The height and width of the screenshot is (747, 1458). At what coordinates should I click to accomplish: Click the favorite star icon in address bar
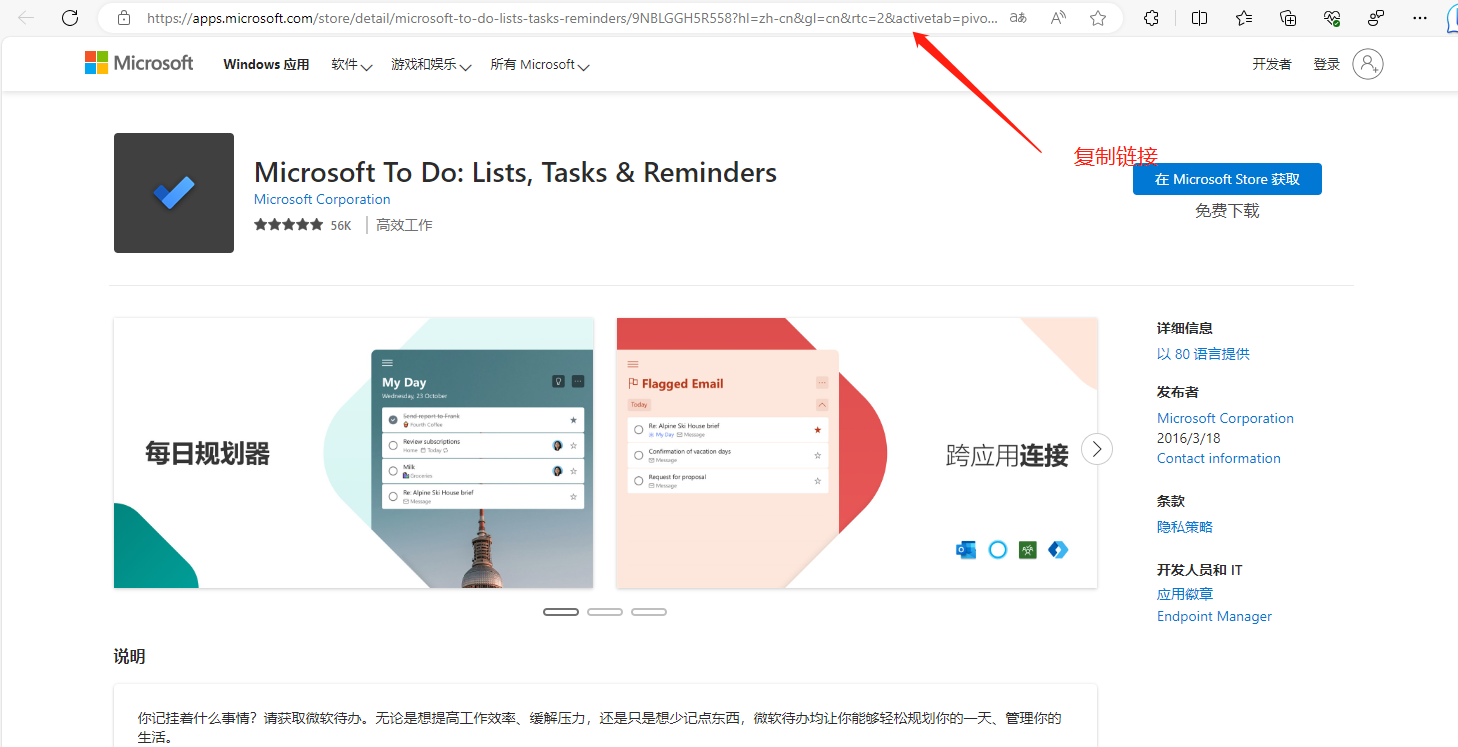[1098, 18]
